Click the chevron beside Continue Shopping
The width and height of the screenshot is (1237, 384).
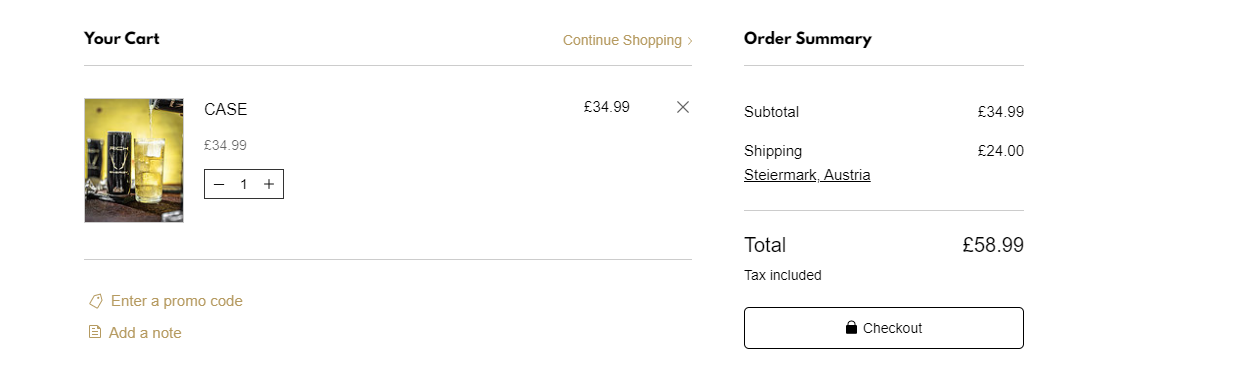coord(689,41)
